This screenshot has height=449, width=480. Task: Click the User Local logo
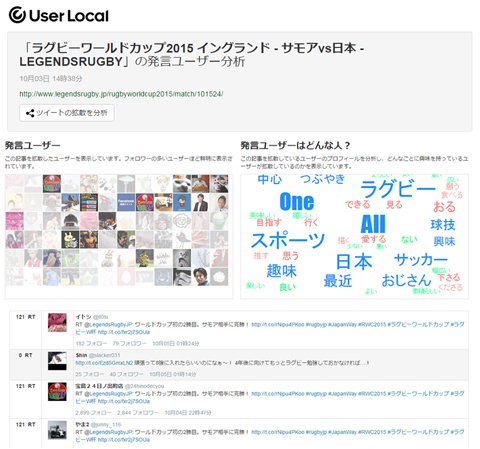tap(59, 15)
